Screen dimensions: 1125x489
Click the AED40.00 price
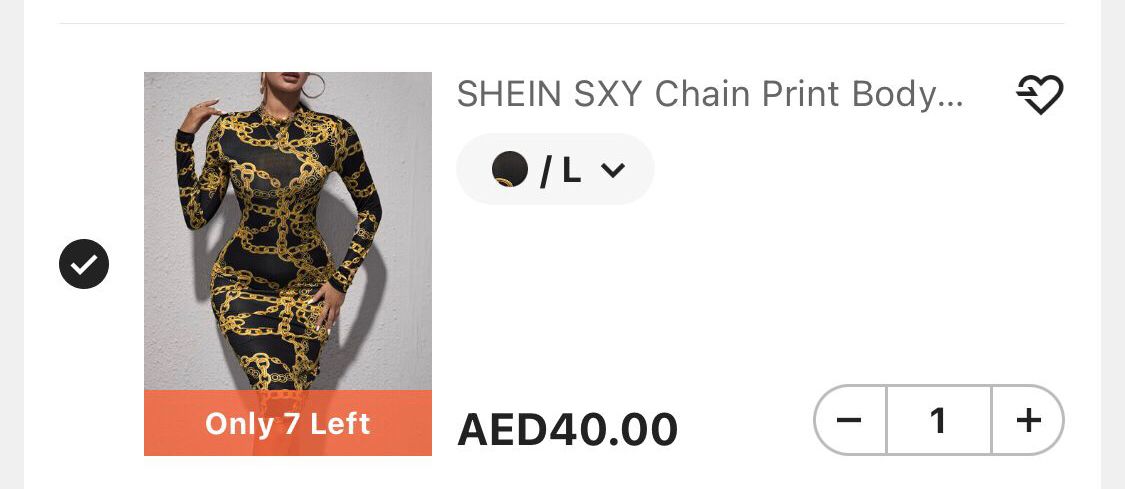pyautogui.click(x=567, y=429)
